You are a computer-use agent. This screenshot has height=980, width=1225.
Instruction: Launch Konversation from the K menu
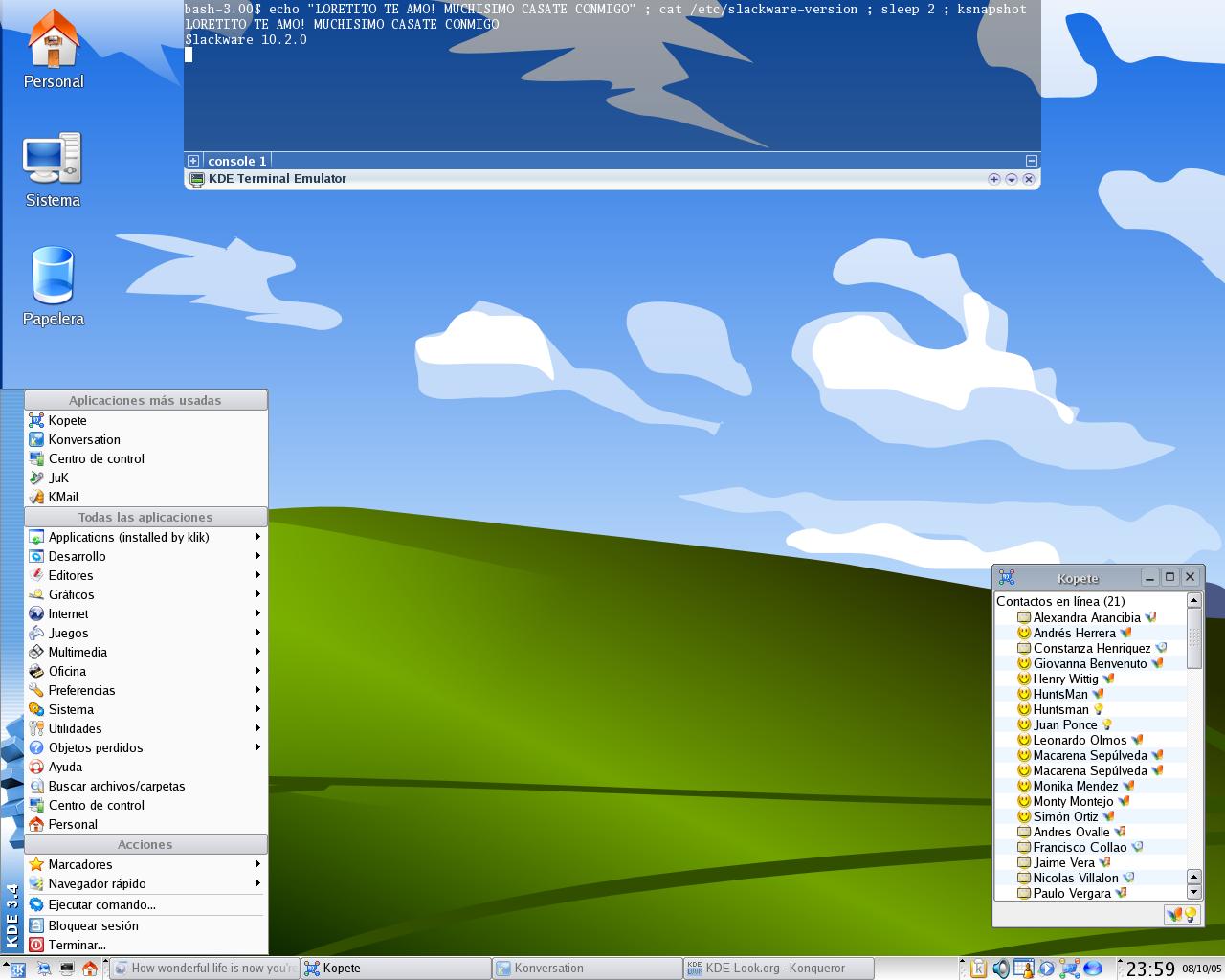pos(145,439)
